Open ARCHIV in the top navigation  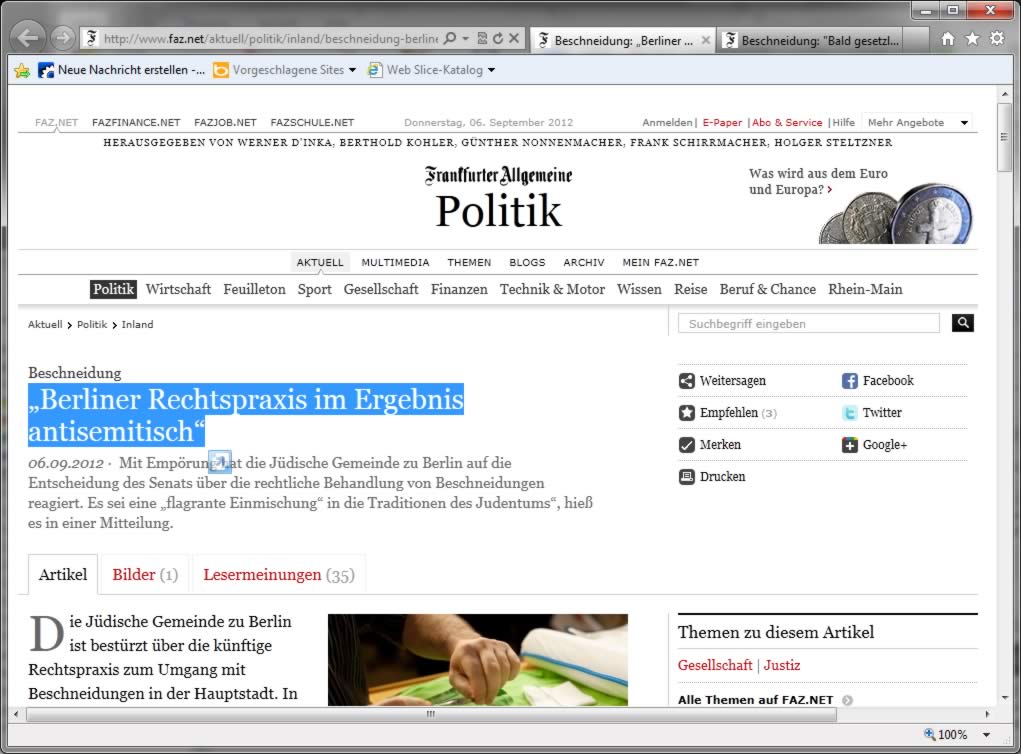(583, 262)
